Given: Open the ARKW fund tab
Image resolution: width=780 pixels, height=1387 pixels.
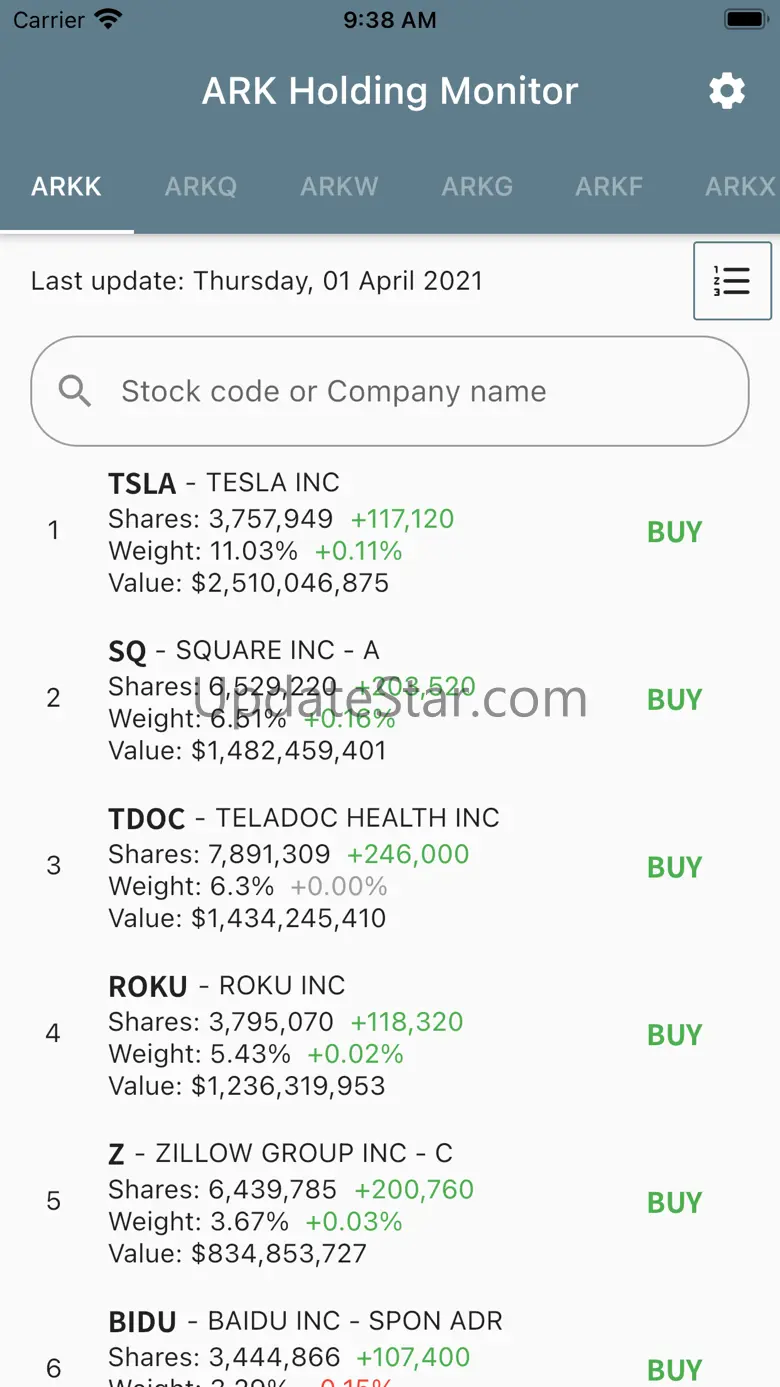Looking at the screenshot, I should click(339, 187).
